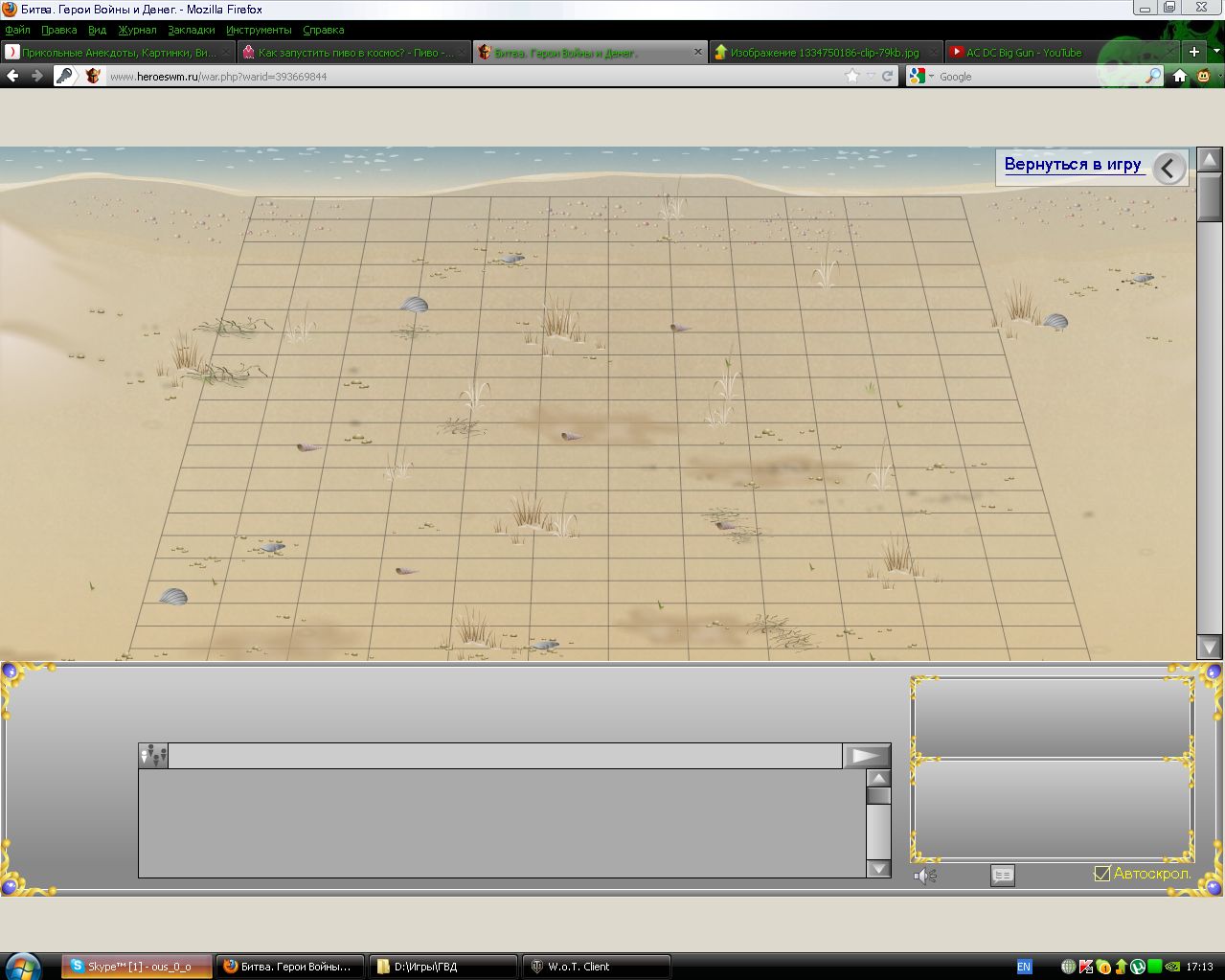Open the Закладки menu
1225x980 pixels.
point(192,30)
